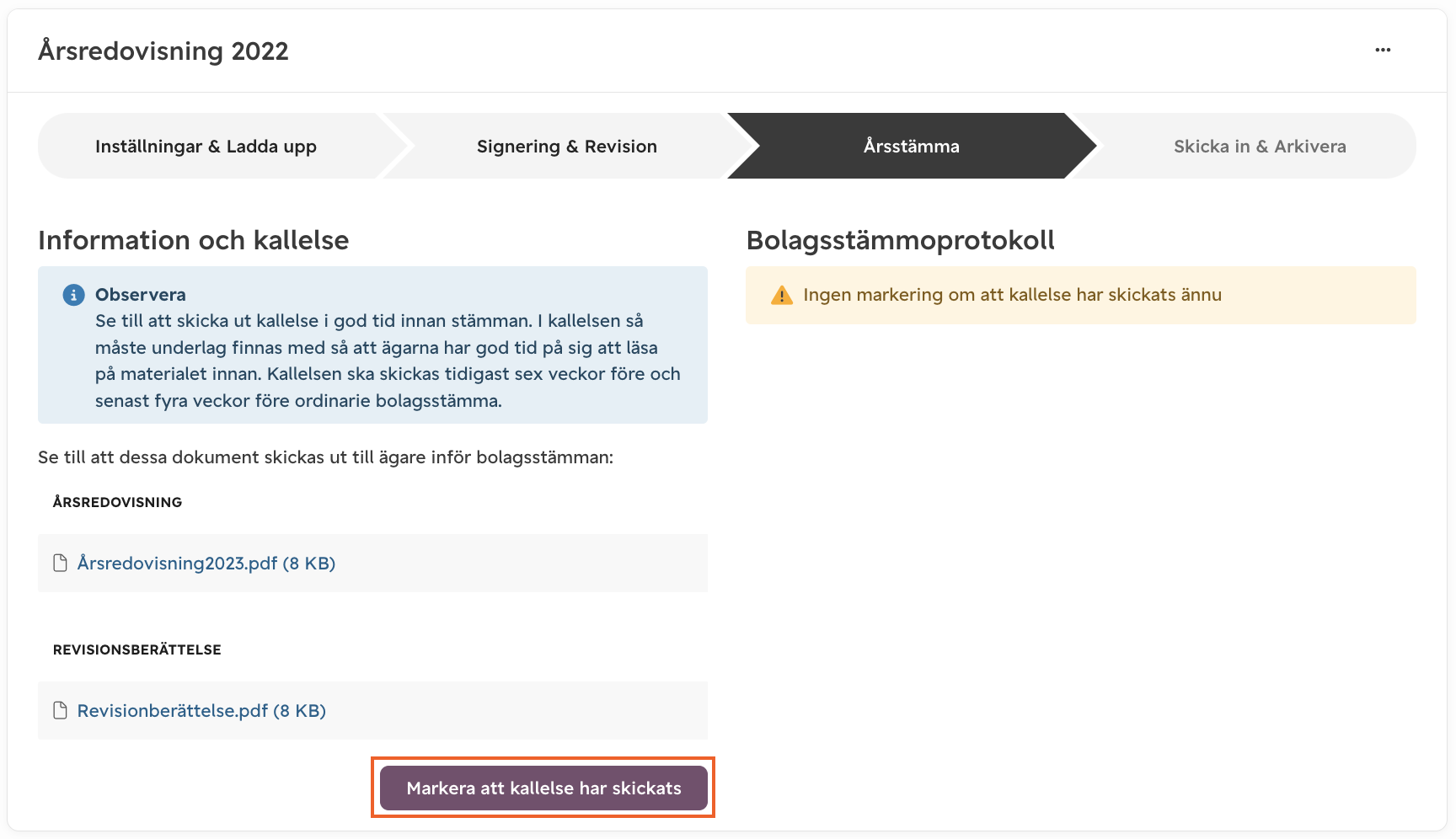Click the Årsredovisning 2022 page title
The height and width of the screenshot is (839, 1456).
point(163,51)
